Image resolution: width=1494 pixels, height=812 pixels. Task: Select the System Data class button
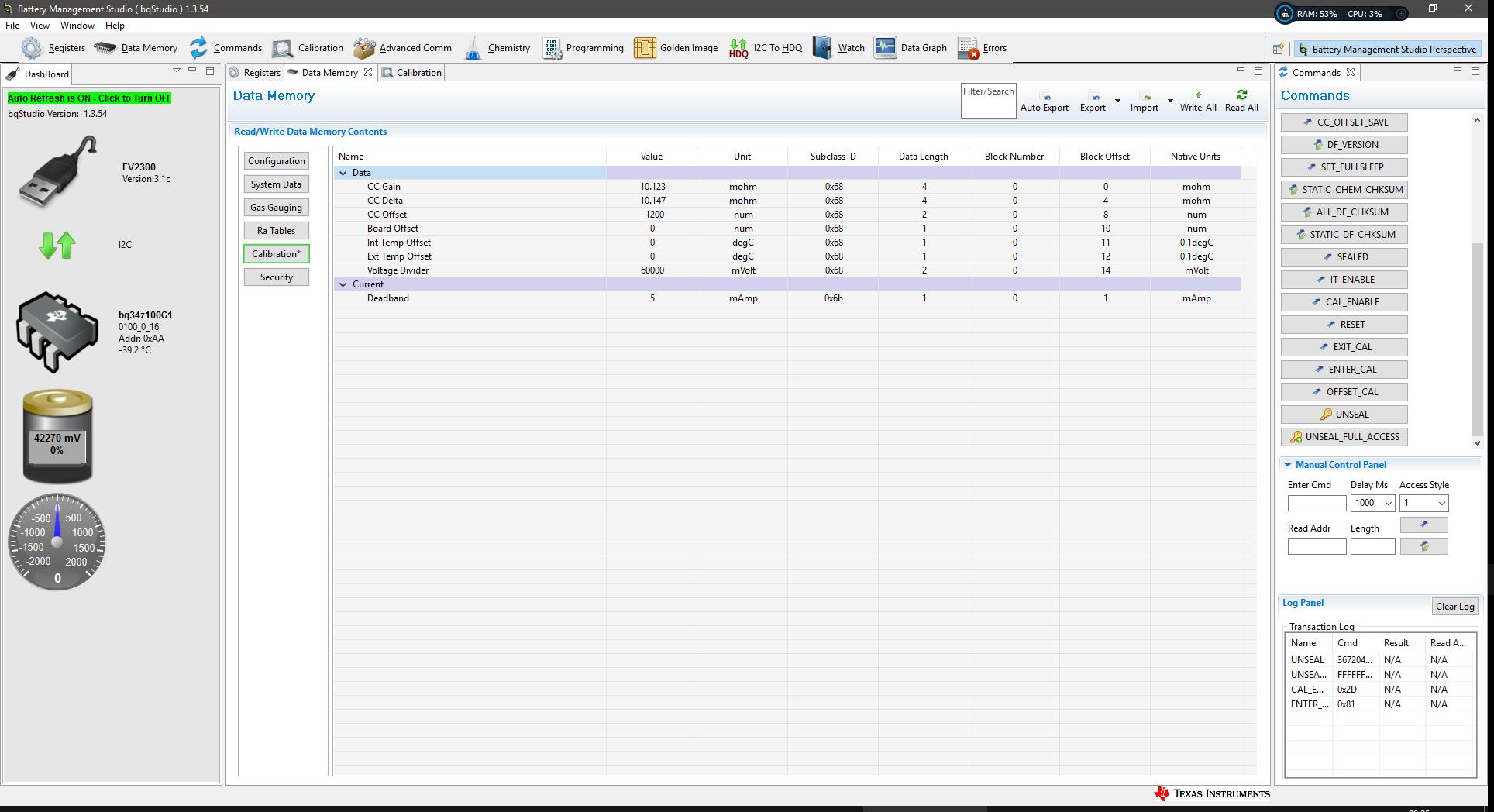(x=277, y=184)
